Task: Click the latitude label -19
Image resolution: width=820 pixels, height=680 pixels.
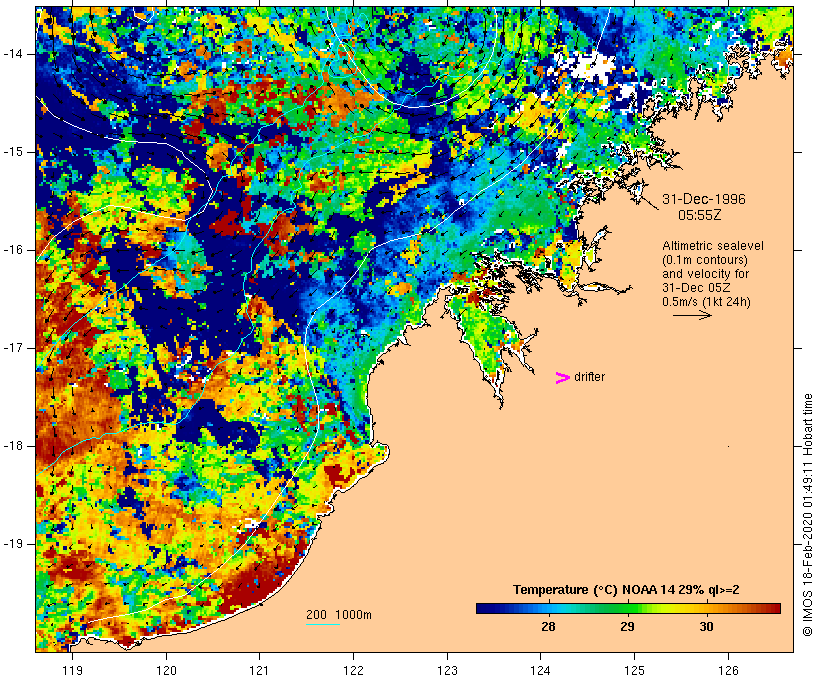Action: click(x=13, y=544)
